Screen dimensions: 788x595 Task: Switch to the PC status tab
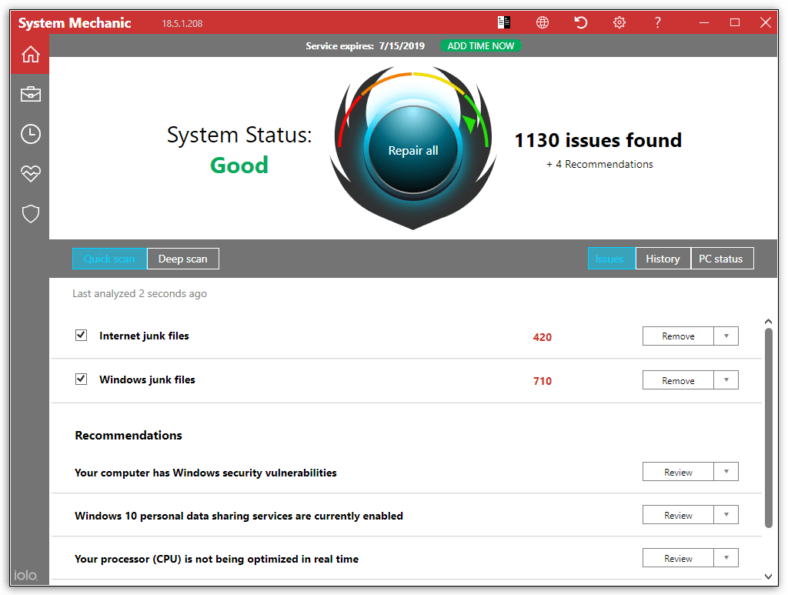point(722,259)
